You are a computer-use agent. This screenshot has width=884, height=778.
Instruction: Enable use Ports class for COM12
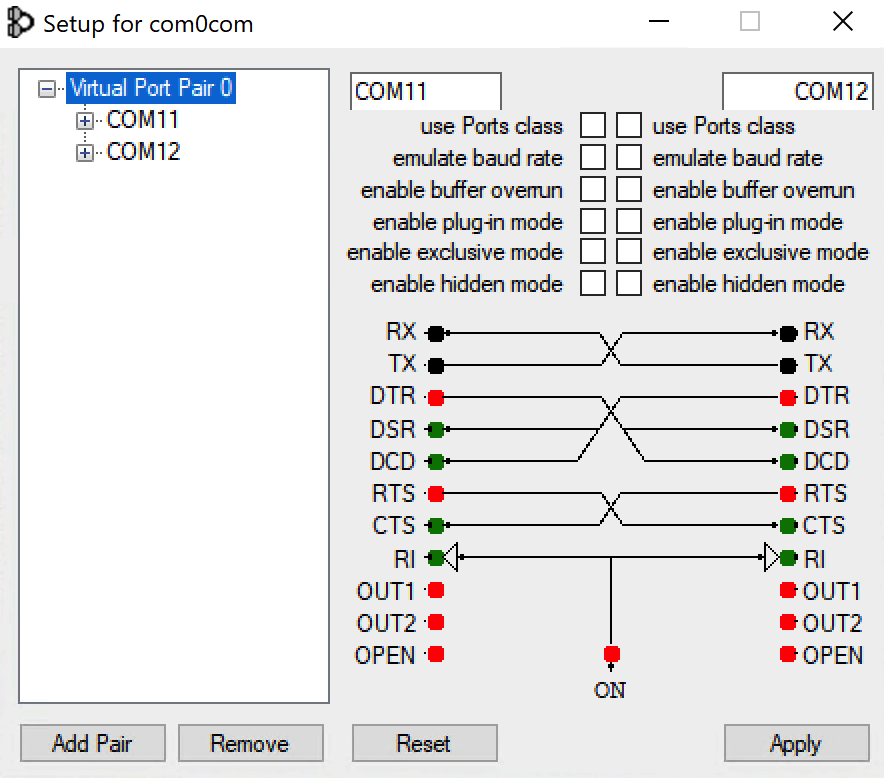click(x=629, y=125)
